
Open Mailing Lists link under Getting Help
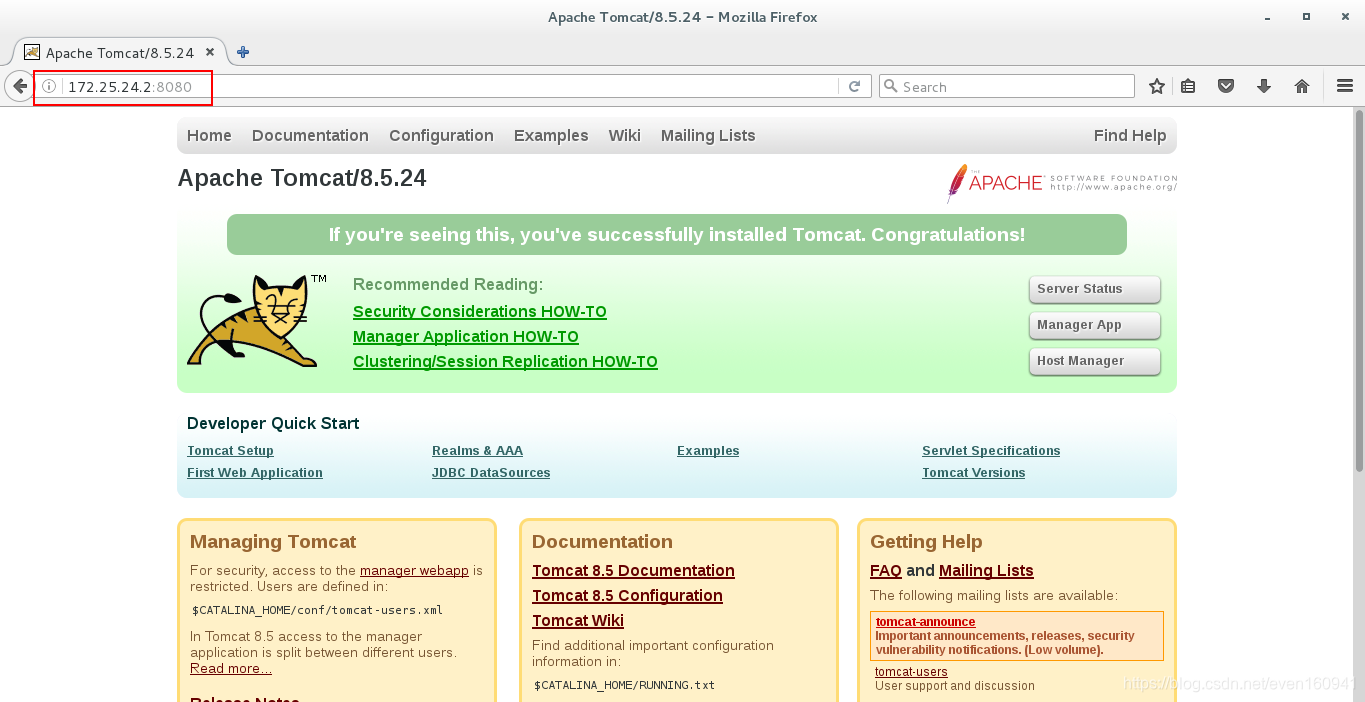tap(986, 571)
